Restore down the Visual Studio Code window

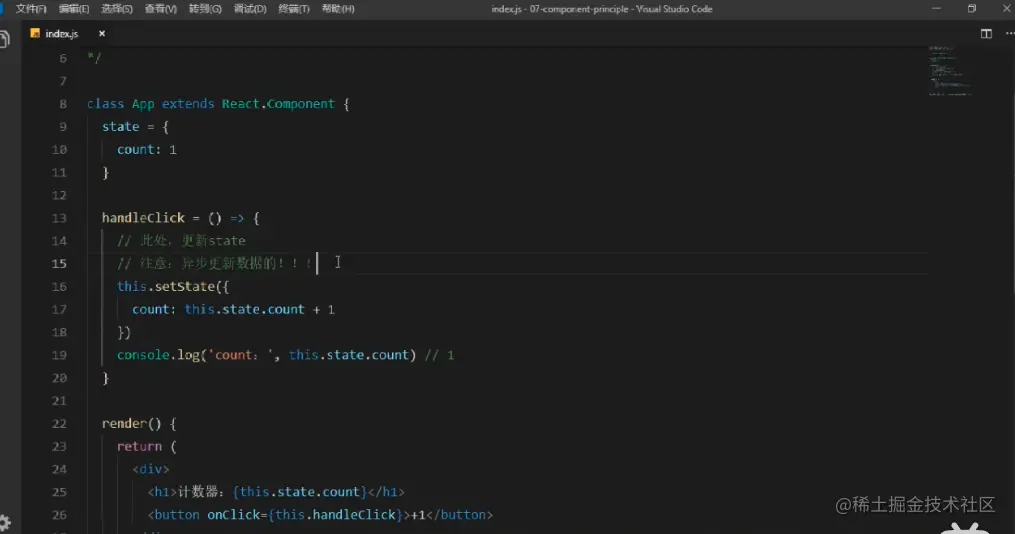tap(972, 8)
